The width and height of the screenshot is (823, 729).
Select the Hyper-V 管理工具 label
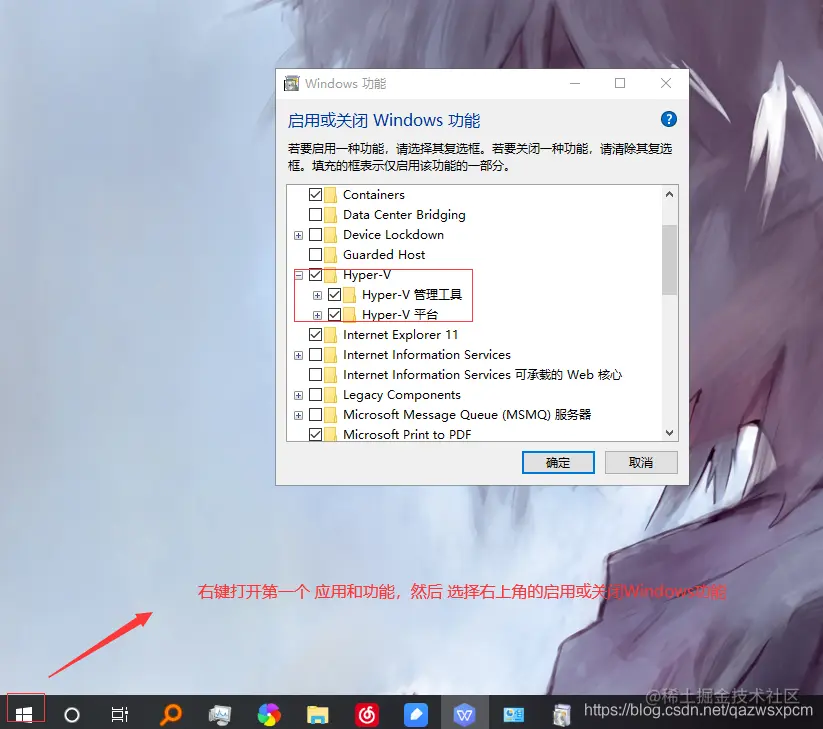[412, 294]
